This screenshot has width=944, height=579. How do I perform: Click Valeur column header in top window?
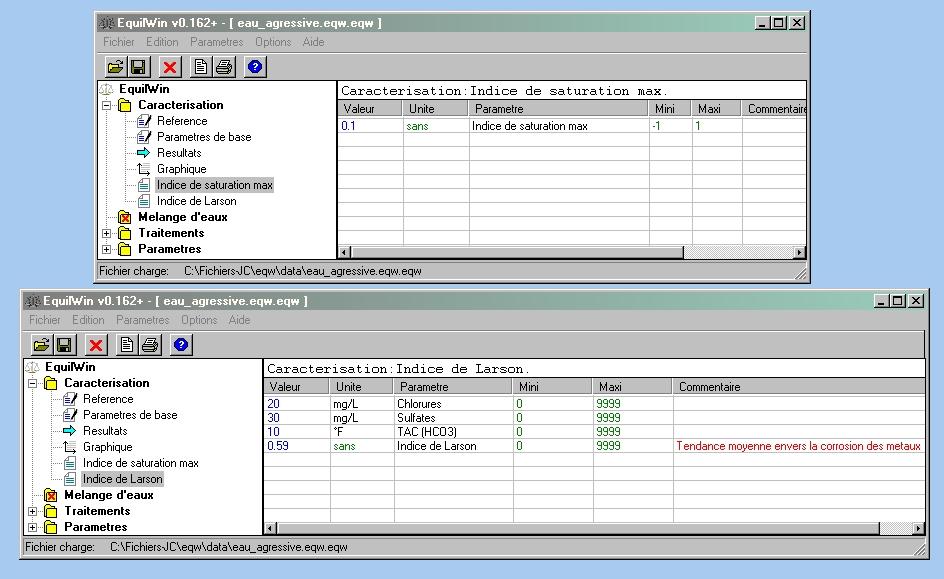point(370,109)
